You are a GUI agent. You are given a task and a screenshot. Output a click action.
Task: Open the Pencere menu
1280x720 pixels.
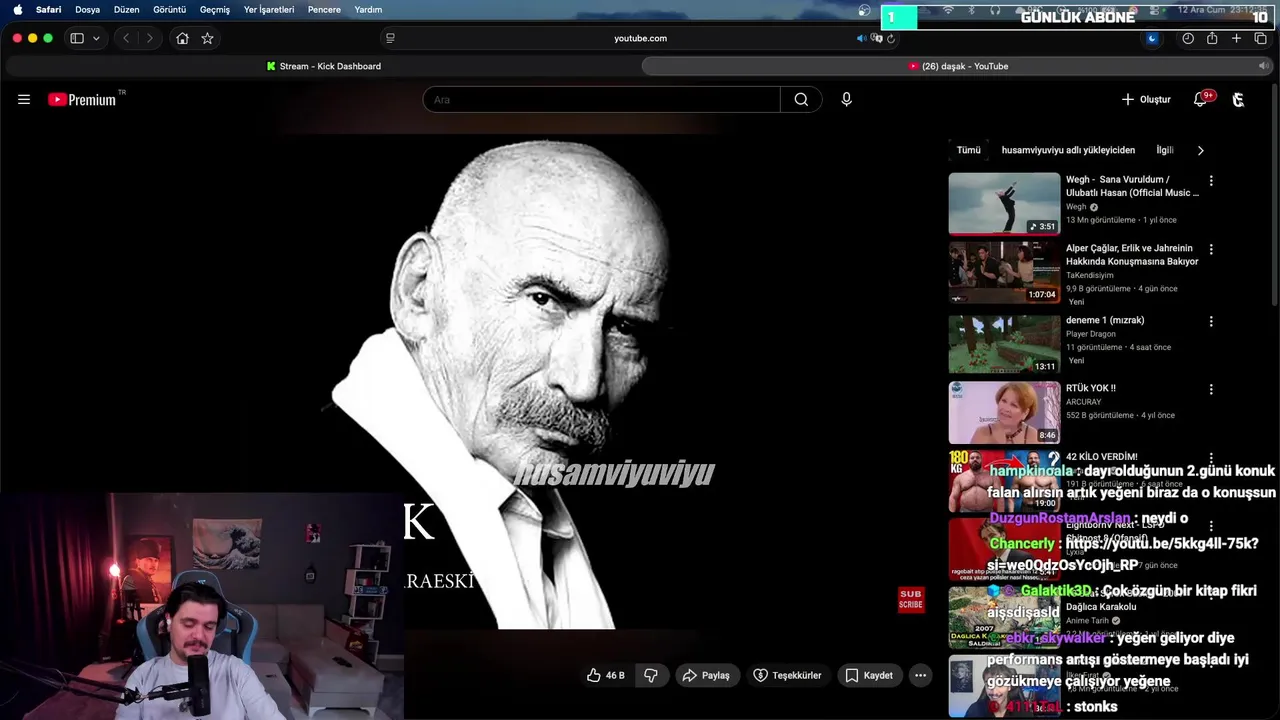click(324, 9)
